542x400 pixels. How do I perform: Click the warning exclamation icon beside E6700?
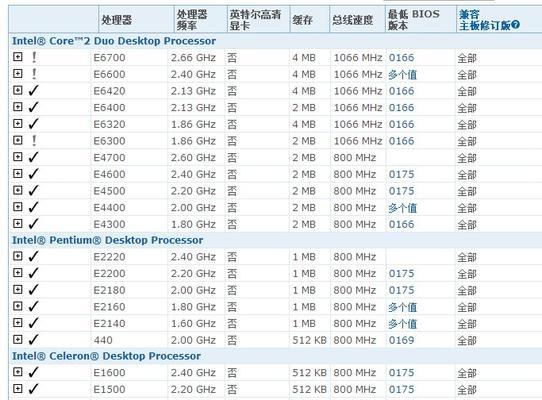(34, 57)
